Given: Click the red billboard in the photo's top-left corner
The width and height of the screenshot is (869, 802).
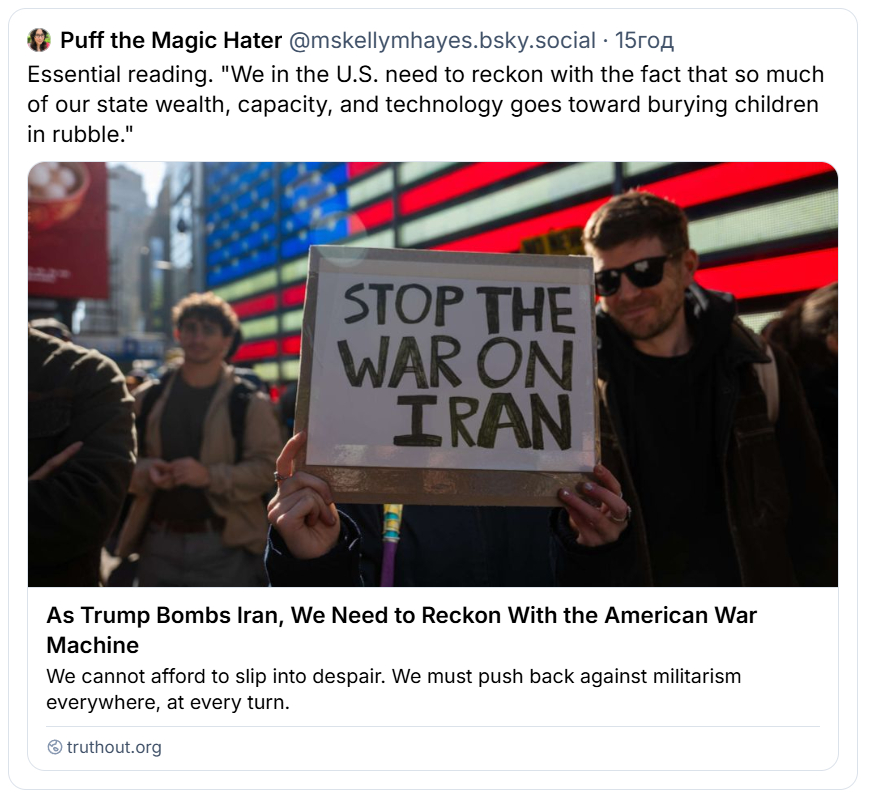Looking at the screenshot, I should [66, 230].
